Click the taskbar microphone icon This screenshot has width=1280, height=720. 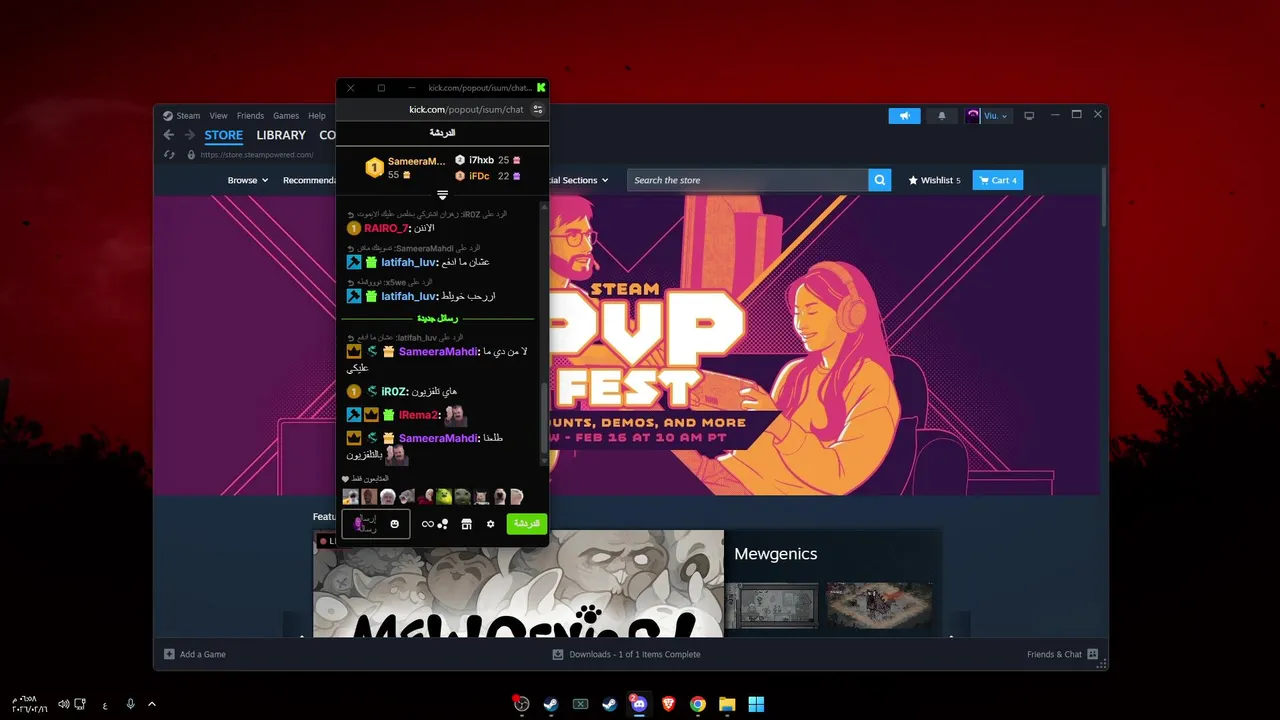coord(130,704)
